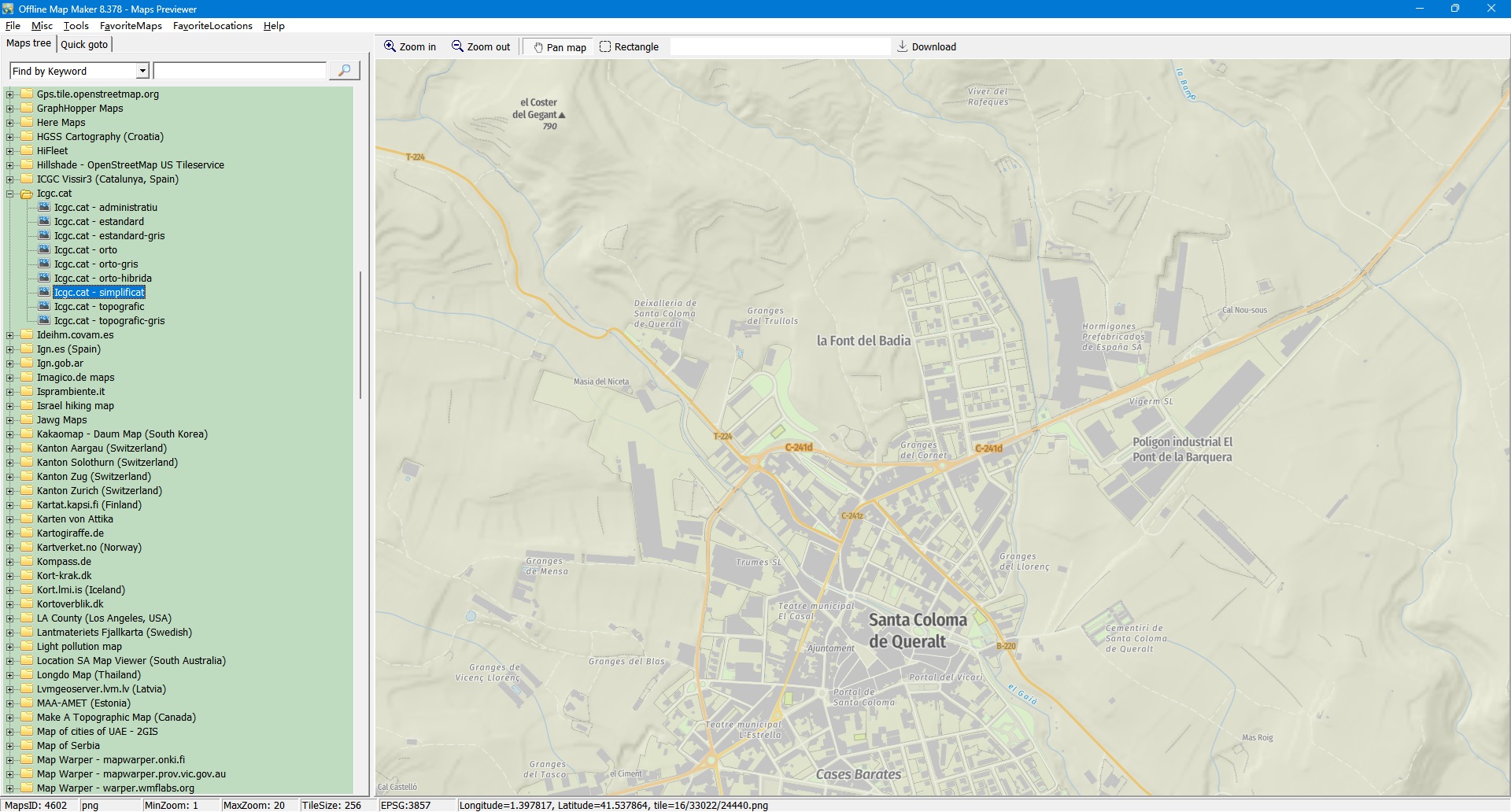The image size is (1511, 812).
Task: Click the keyword search text field
Action: [x=240, y=72]
